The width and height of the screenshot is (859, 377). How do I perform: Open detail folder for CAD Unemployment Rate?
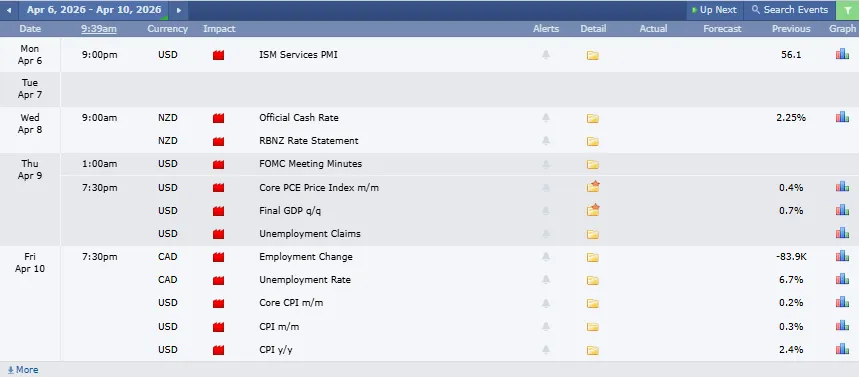pyautogui.click(x=593, y=280)
